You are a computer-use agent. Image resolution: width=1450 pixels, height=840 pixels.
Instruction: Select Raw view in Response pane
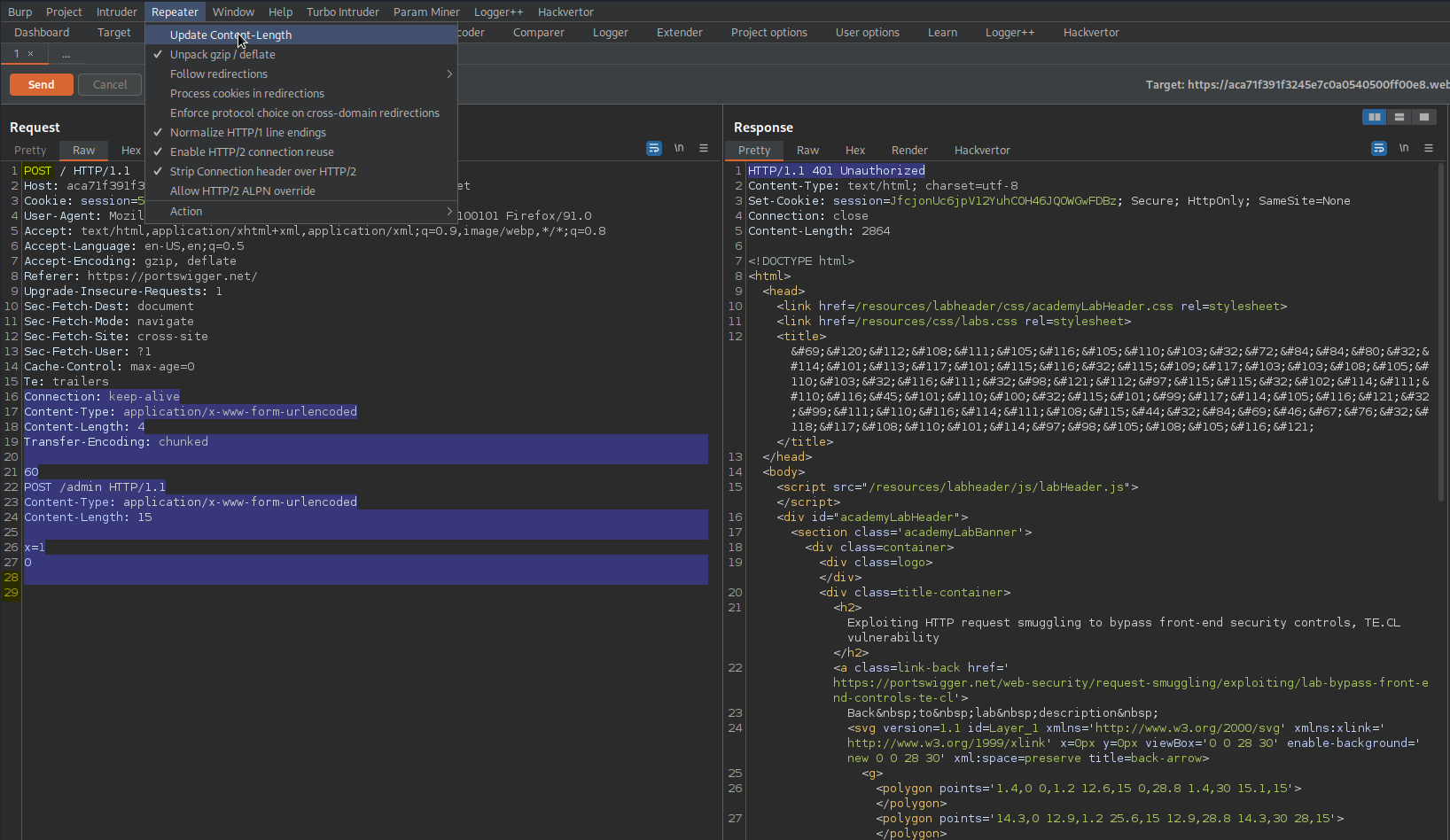point(807,151)
